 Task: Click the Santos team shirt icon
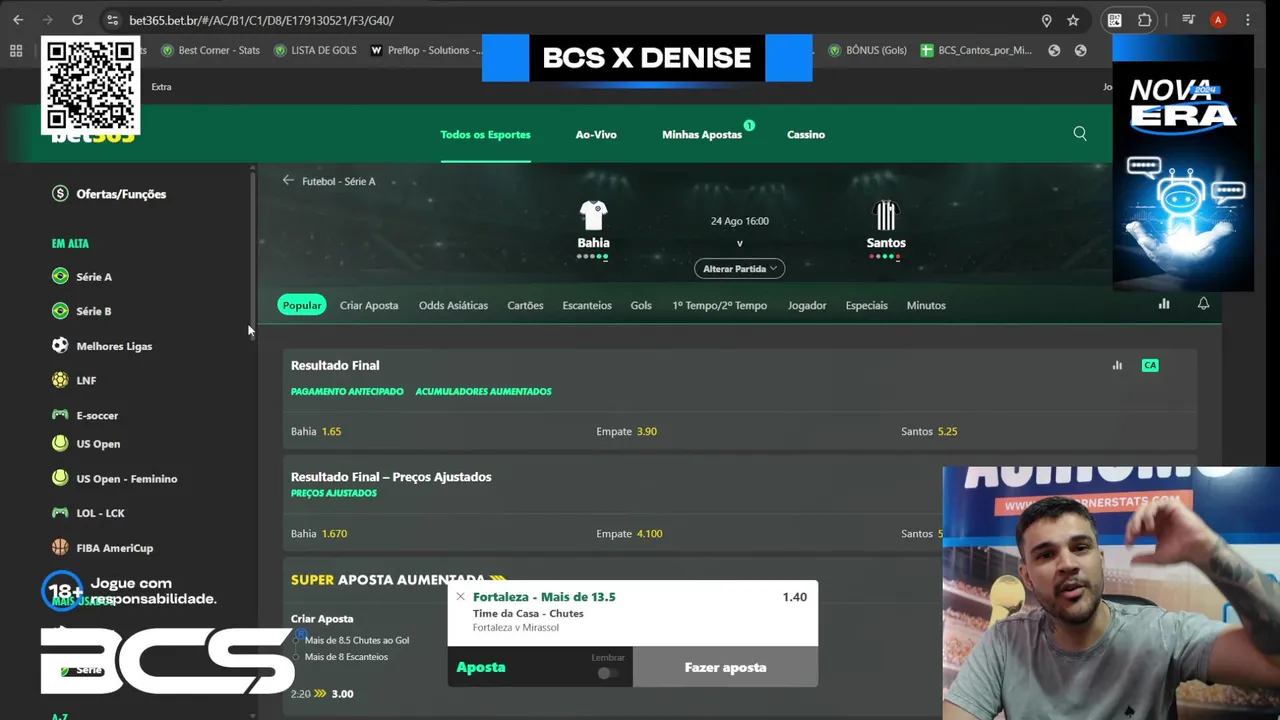click(886, 215)
